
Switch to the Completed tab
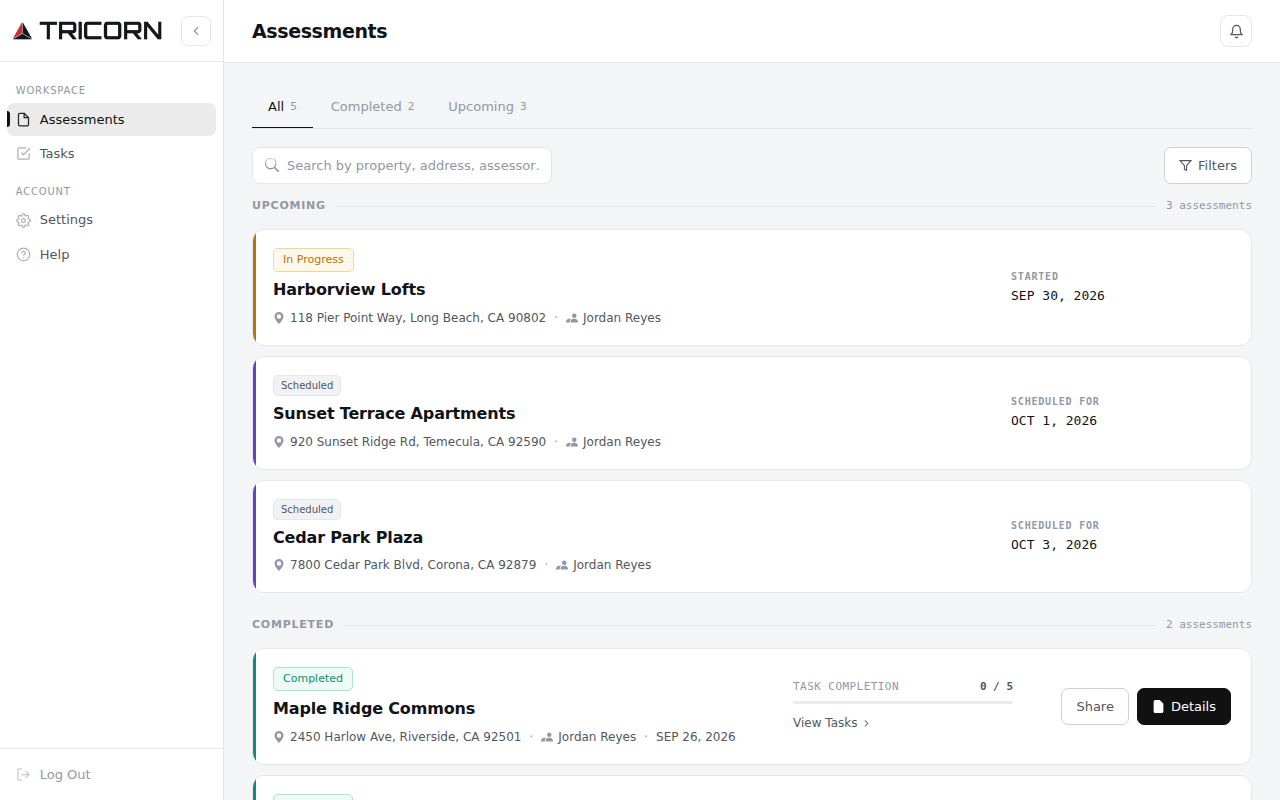point(372,106)
